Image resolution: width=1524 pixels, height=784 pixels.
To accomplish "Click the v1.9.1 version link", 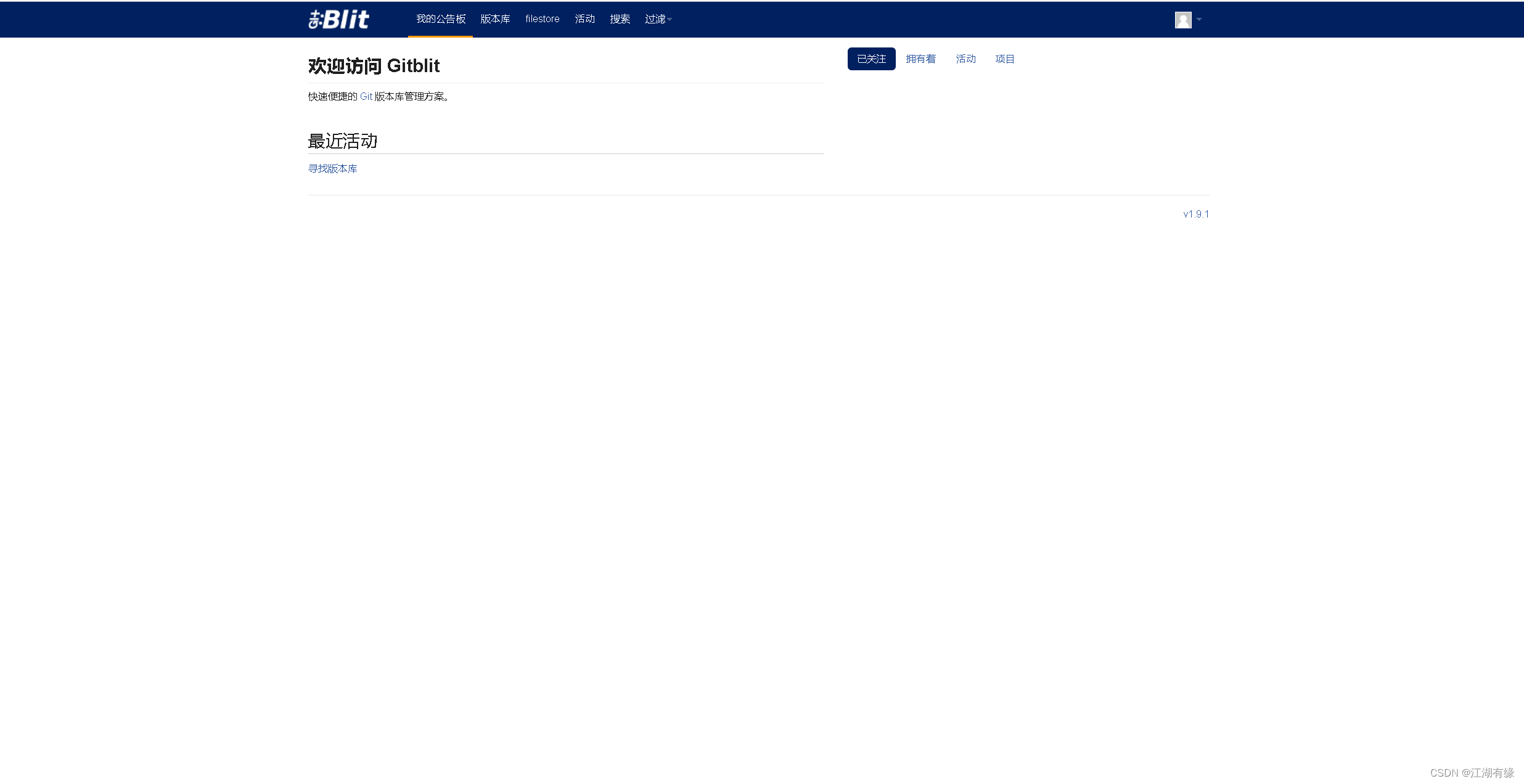I will pos(1196,214).
